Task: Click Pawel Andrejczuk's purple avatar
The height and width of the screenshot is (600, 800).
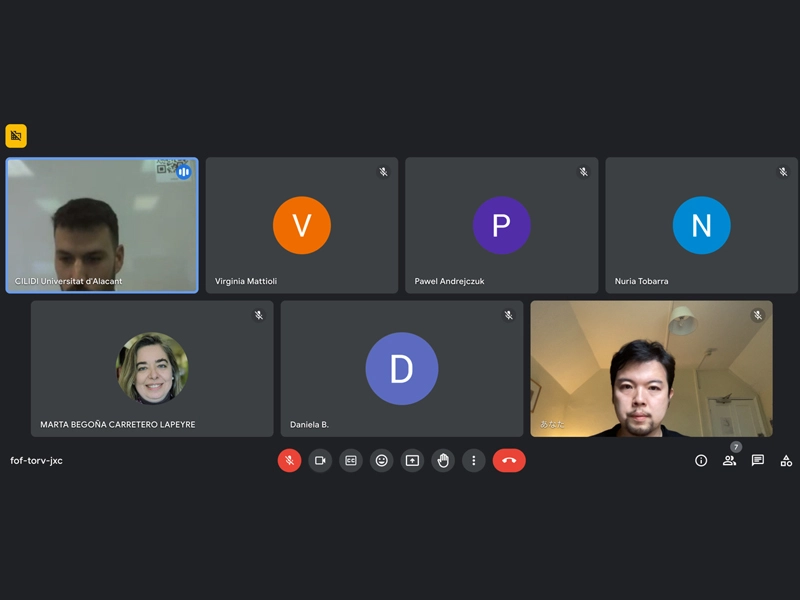Action: point(502,225)
